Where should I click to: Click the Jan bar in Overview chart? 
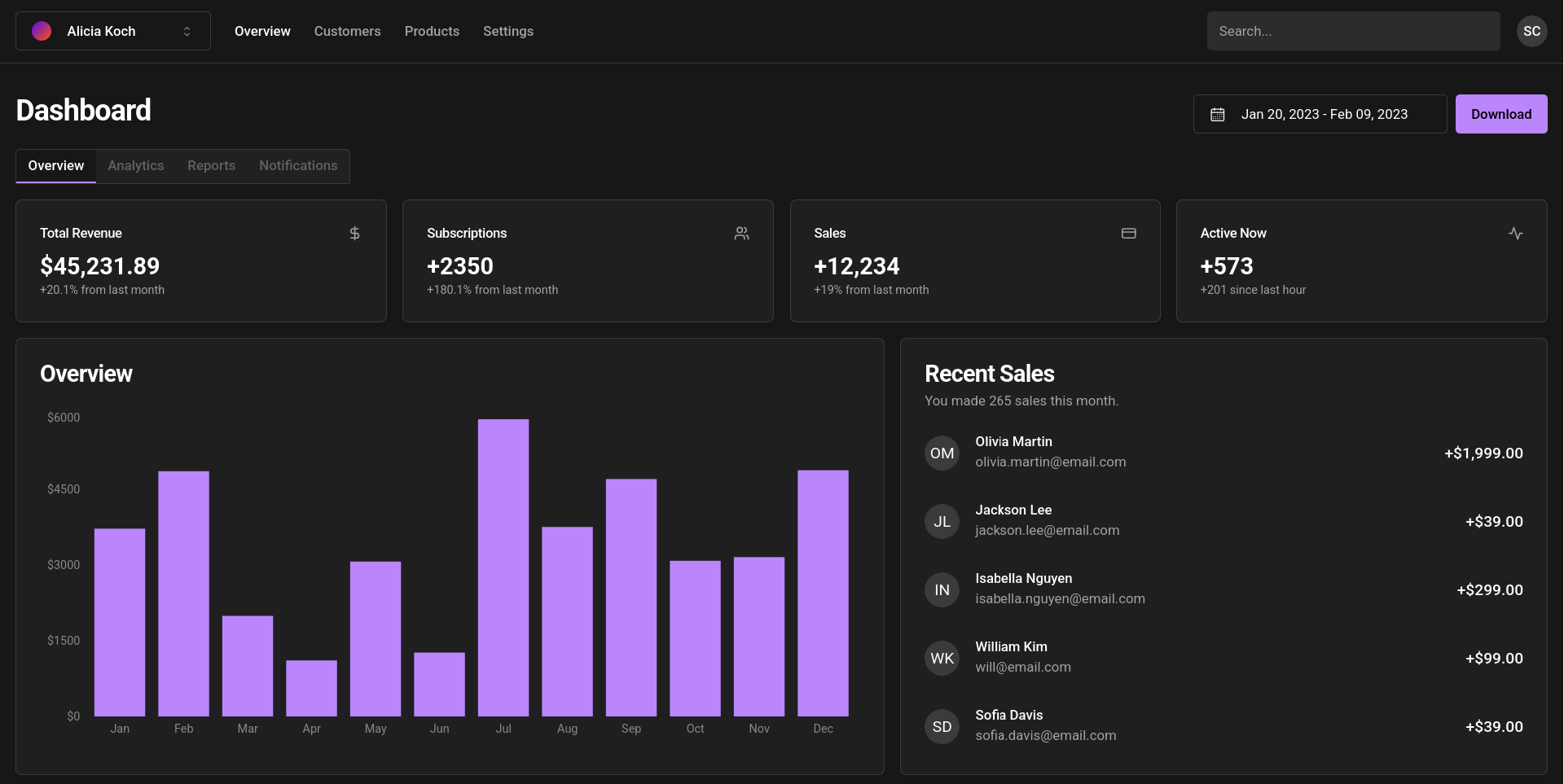120,623
